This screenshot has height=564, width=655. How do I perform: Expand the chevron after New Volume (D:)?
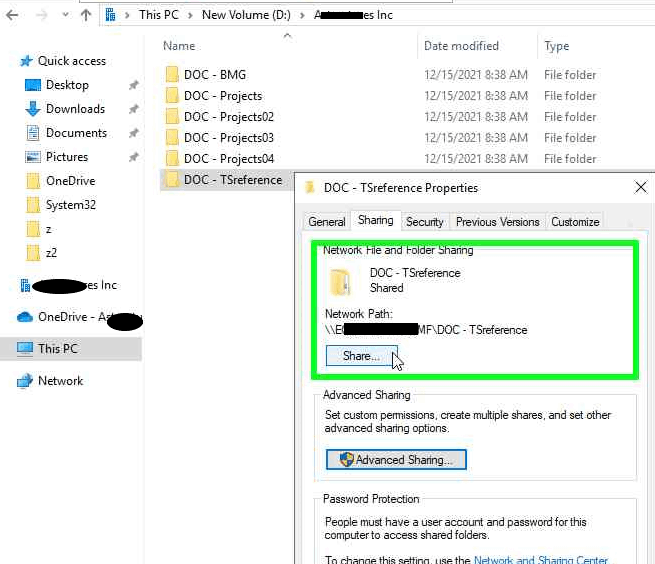pos(302,15)
